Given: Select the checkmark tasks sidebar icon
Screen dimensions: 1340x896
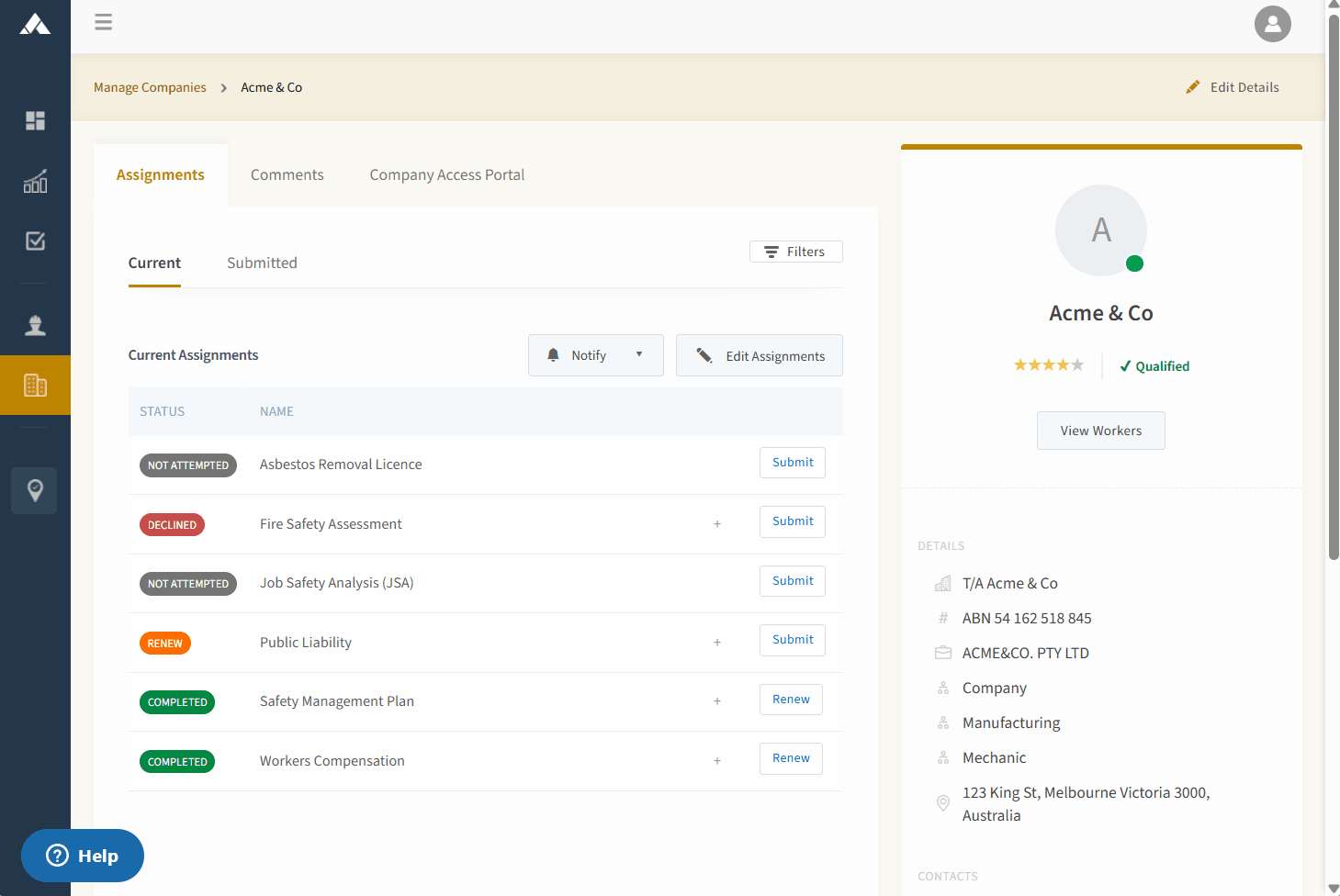Looking at the screenshot, I should 35,241.
